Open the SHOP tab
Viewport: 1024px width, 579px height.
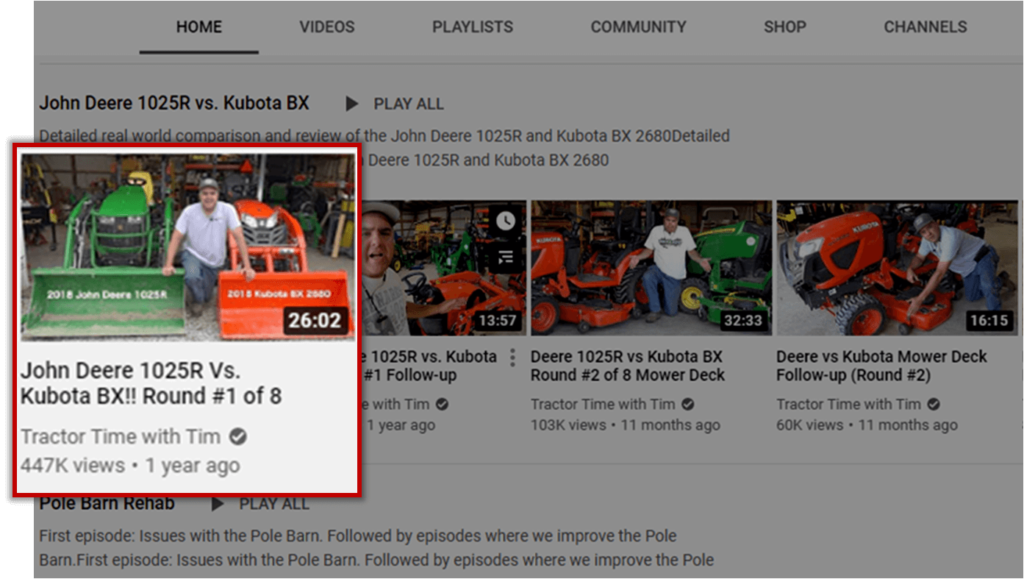point(784,27)
